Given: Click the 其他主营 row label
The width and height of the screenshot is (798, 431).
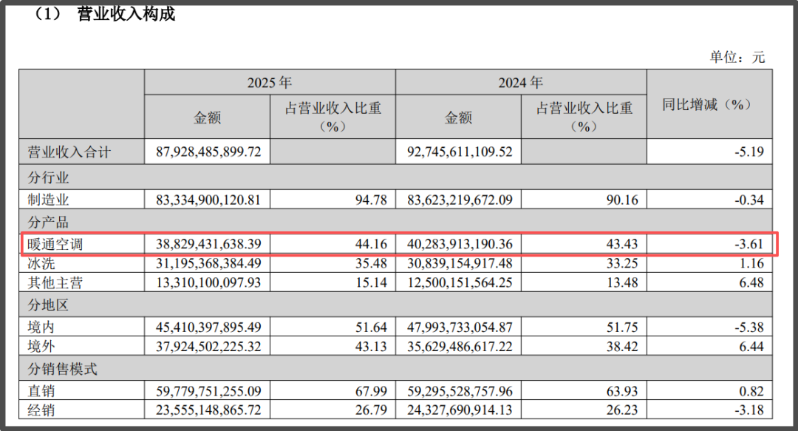Looking at the screenshot, I should tap(56, 283).
